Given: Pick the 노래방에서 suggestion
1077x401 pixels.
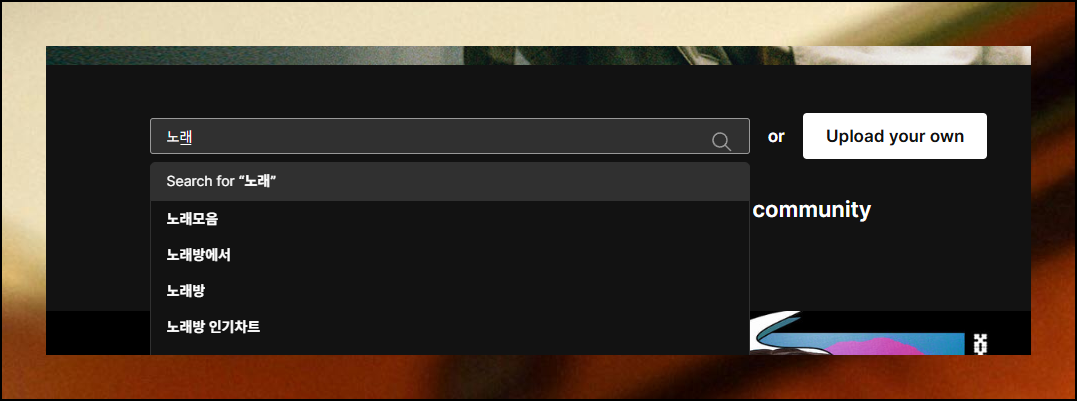Looking at the screenshot, I should pyautogui.click(x=449, y=255).
